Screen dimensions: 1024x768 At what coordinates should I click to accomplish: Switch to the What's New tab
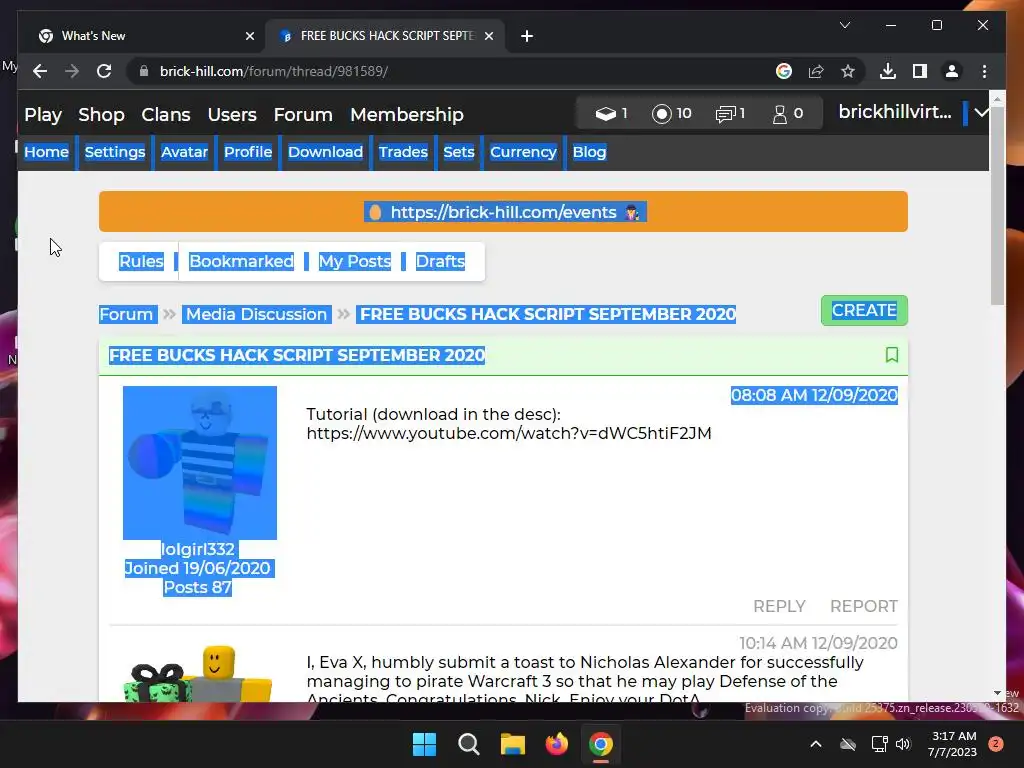143,36
